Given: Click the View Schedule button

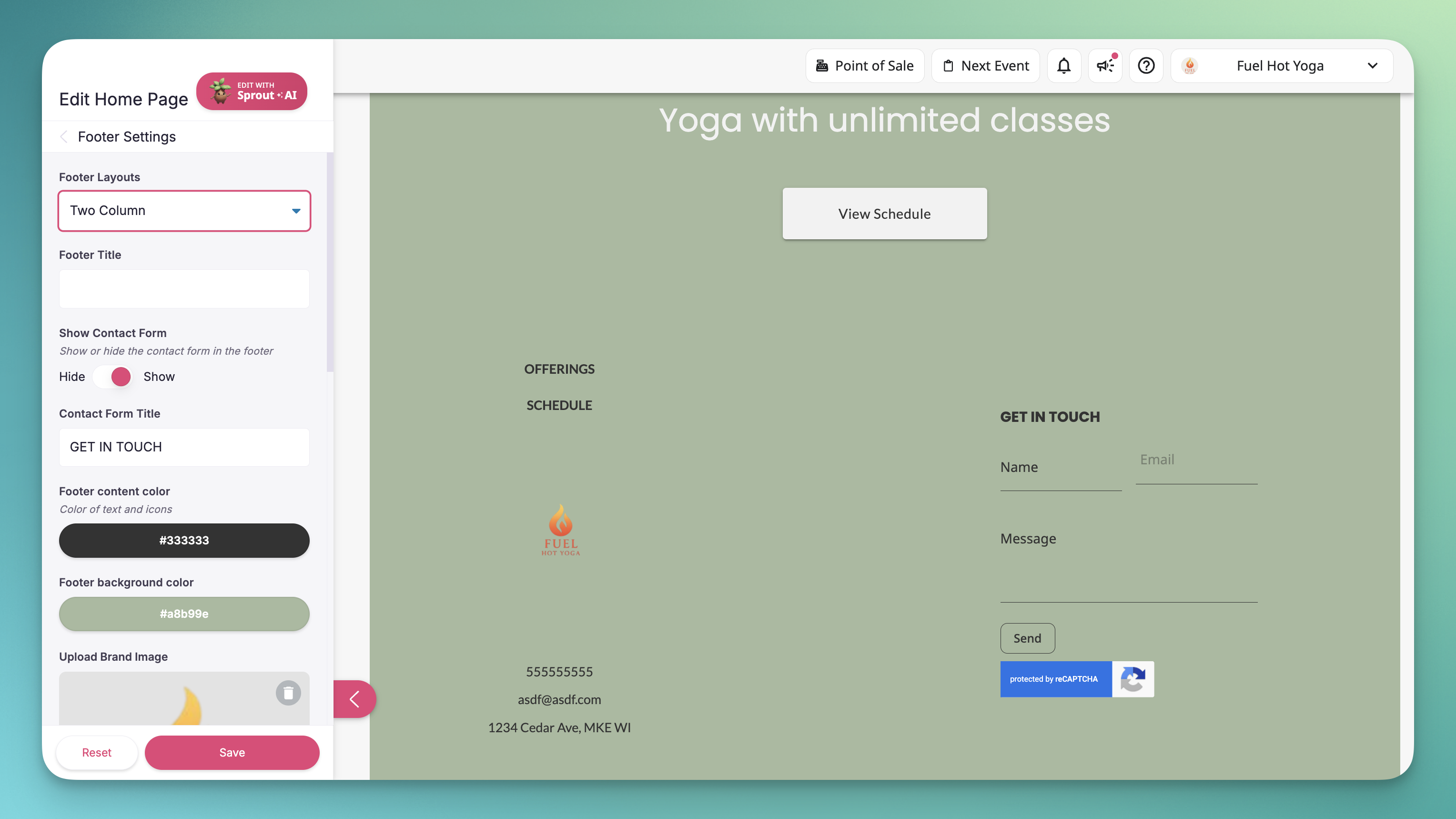Looking at the screenshot, I should (885, 214).
